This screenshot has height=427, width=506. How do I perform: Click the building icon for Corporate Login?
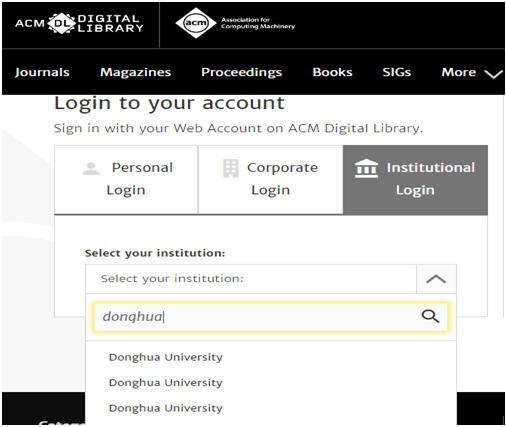click(x=231, y=168)
